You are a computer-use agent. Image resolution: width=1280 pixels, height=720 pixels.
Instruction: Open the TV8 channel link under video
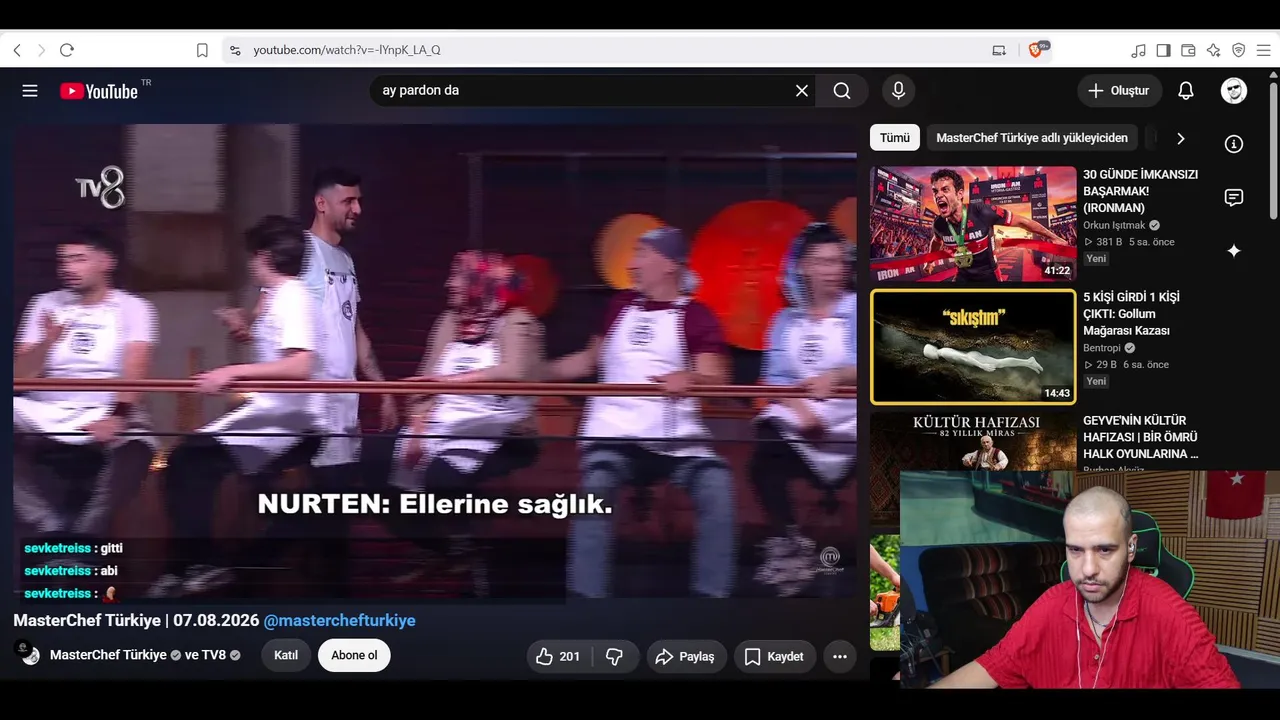tap(214, 655)
